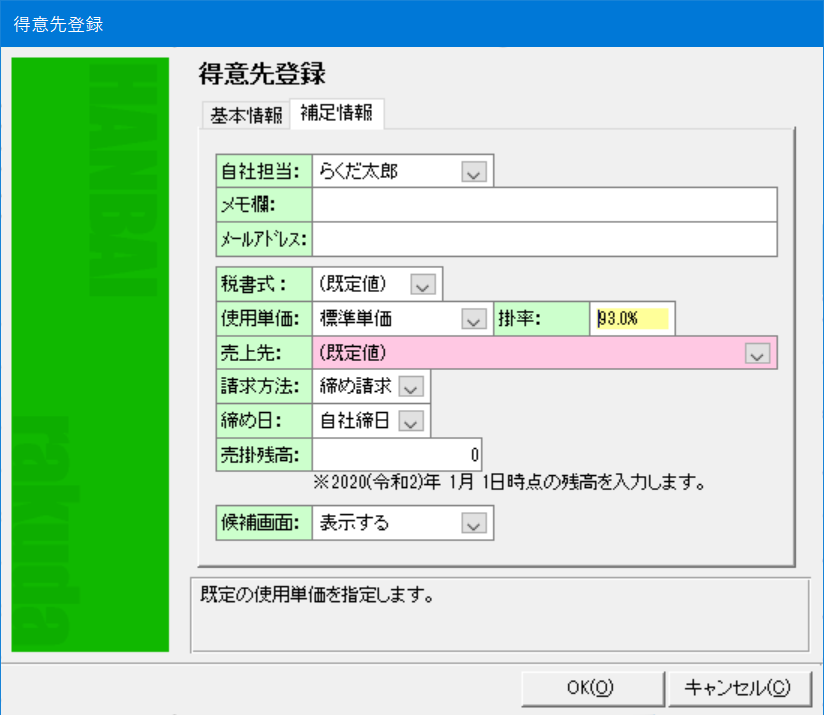The image size is (824, 715).
Task: Click the 得意先登録 heading above the tabs
Action: pyautogui.click(x=262, y=74)
